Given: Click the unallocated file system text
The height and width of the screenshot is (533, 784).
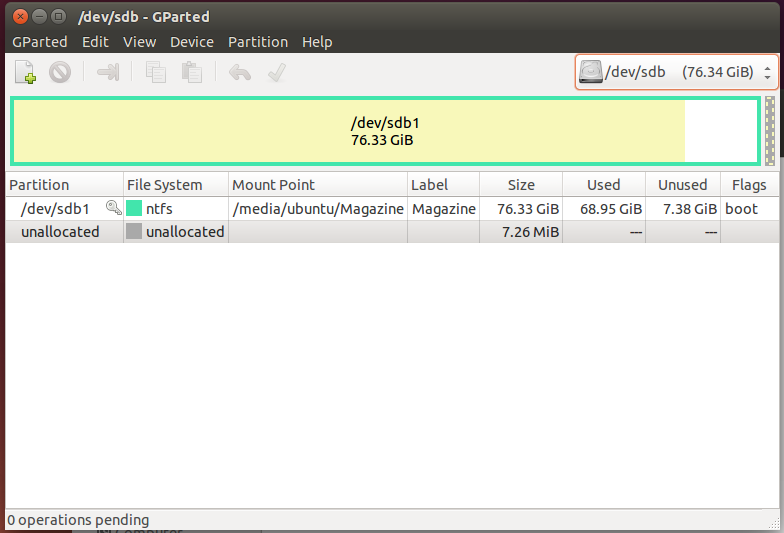Looking at the screenshot, I should (185, 232).
